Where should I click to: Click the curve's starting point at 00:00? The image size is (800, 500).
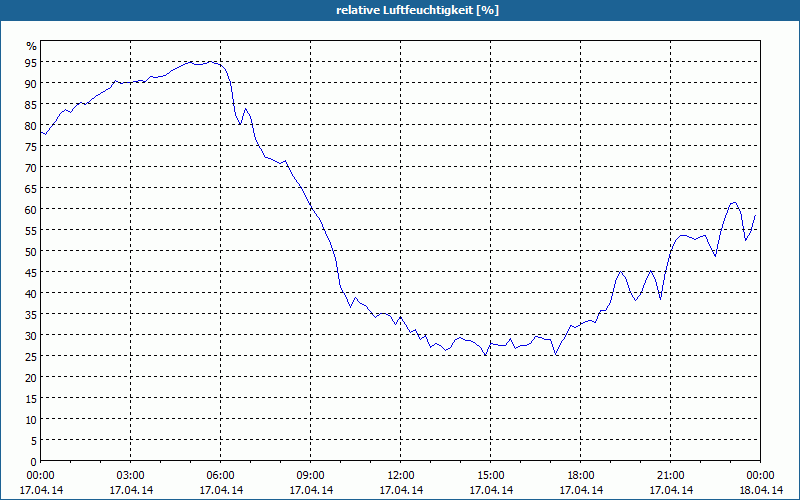coord(41,133)
